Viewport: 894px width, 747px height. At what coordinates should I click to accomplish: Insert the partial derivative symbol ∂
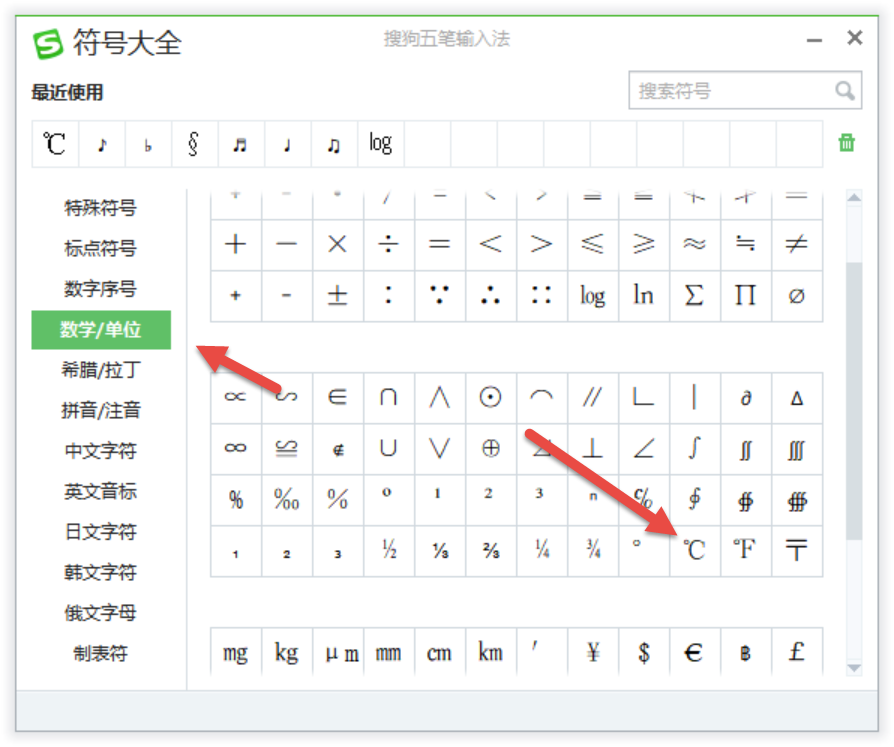click(745, 397)
